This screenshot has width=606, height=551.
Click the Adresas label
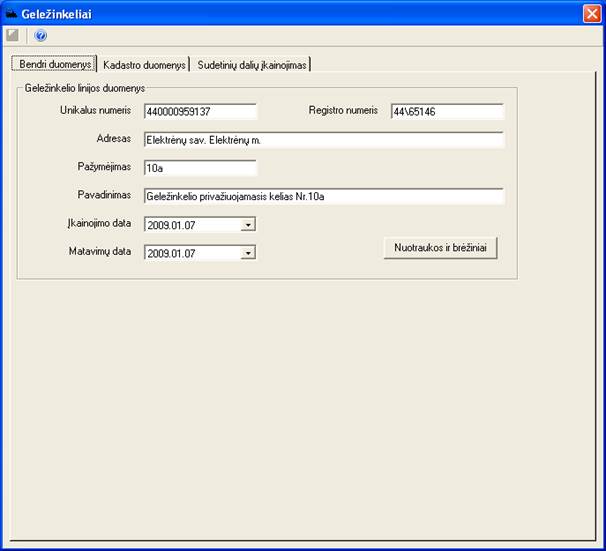(114, 138)
